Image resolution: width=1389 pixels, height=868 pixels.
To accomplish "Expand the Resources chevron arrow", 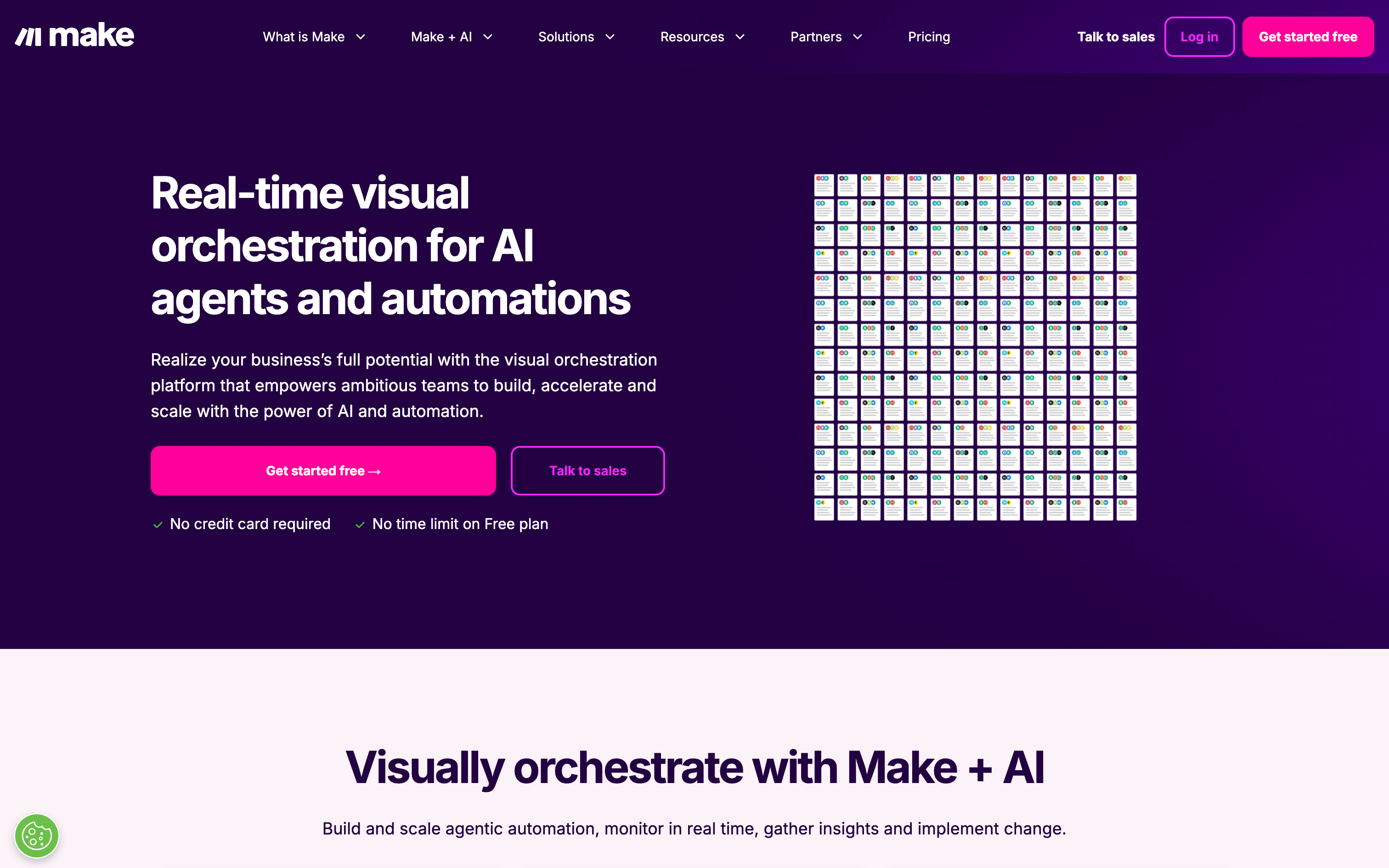I will point(740,37).
